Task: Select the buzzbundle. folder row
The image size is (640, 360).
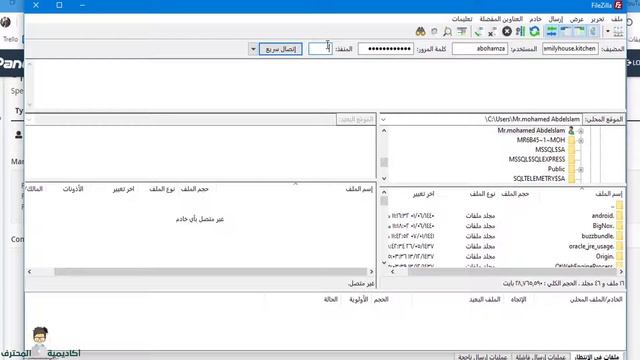Action: (505, 236)
